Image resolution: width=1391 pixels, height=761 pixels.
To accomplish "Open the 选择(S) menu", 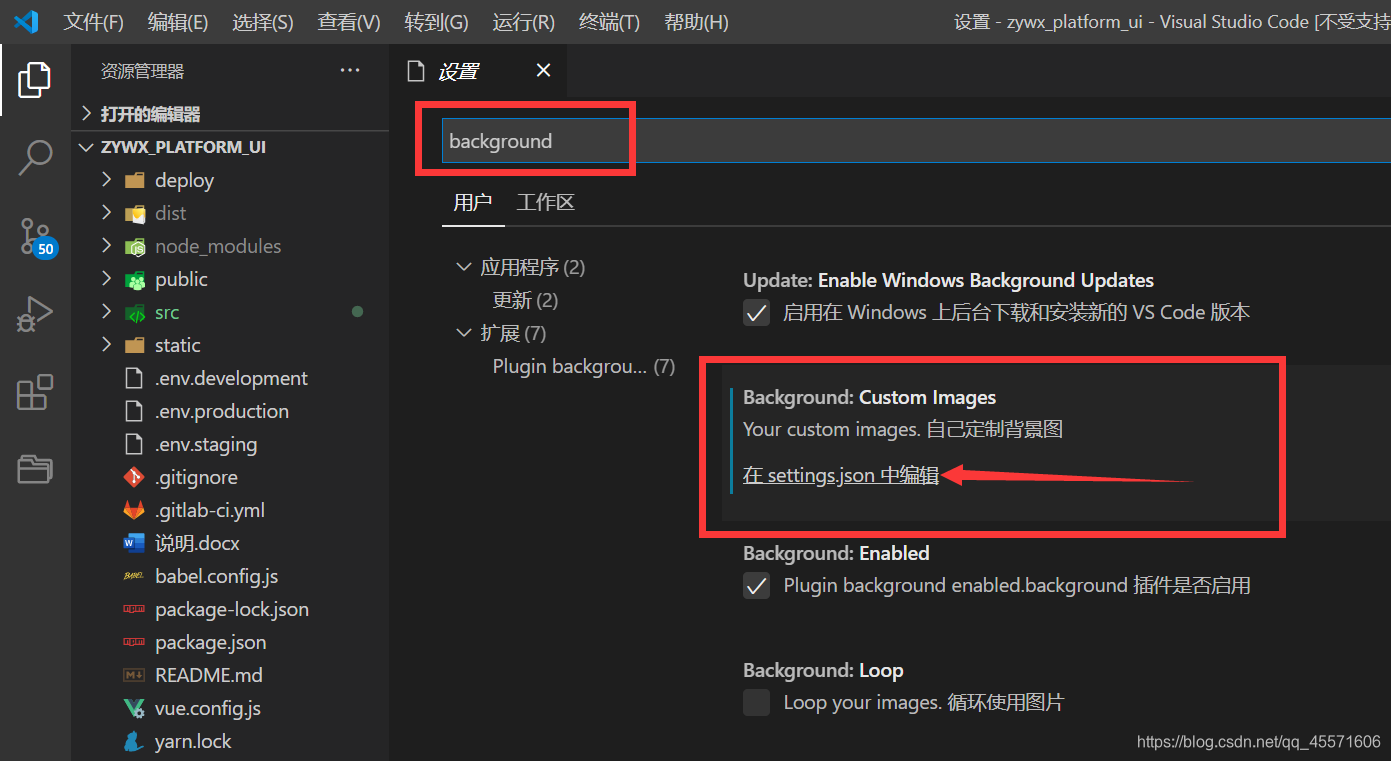I will coord(263,22).
